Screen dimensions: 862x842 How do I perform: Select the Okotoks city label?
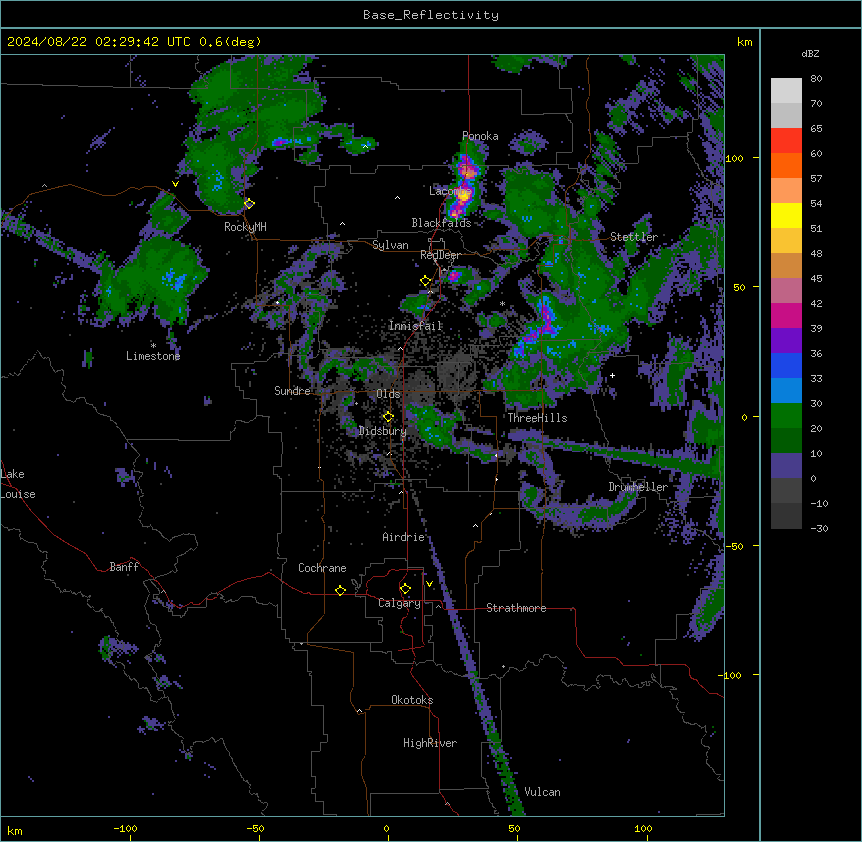(412, 700)
